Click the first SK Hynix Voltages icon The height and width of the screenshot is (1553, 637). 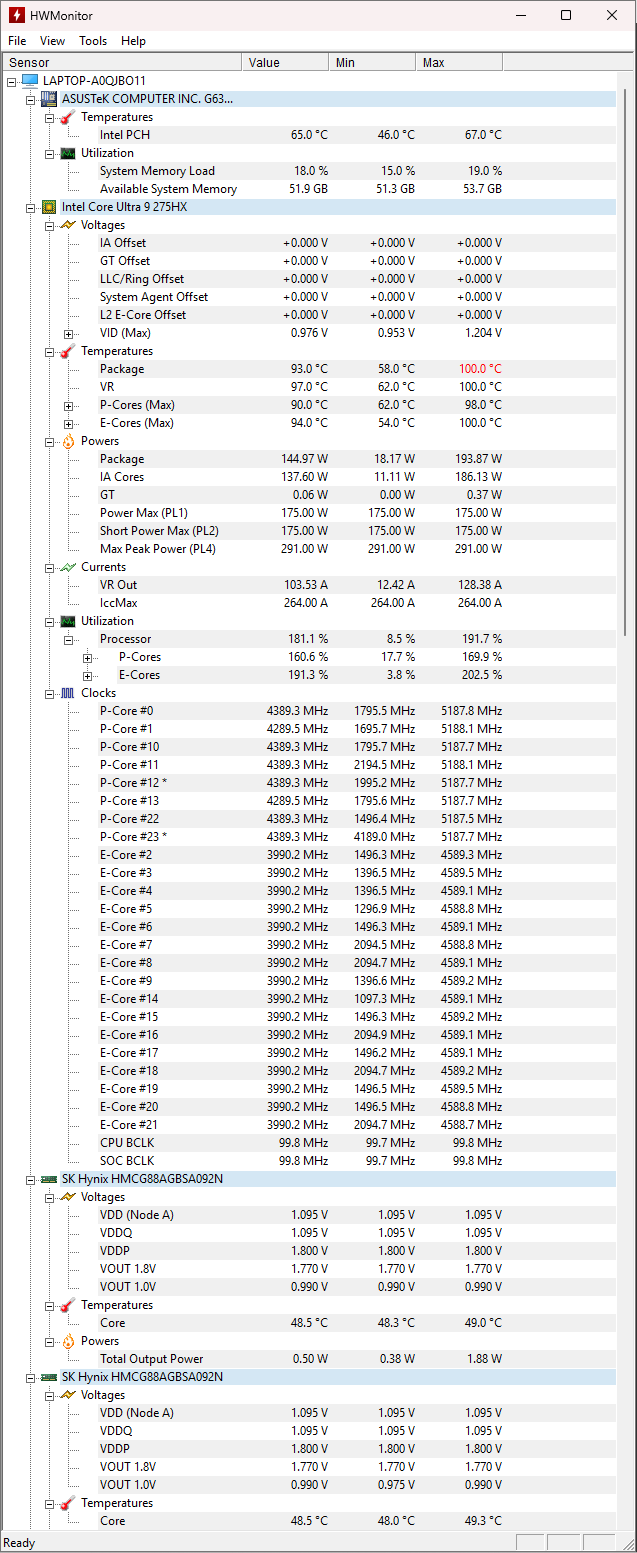pos(67,1197)
